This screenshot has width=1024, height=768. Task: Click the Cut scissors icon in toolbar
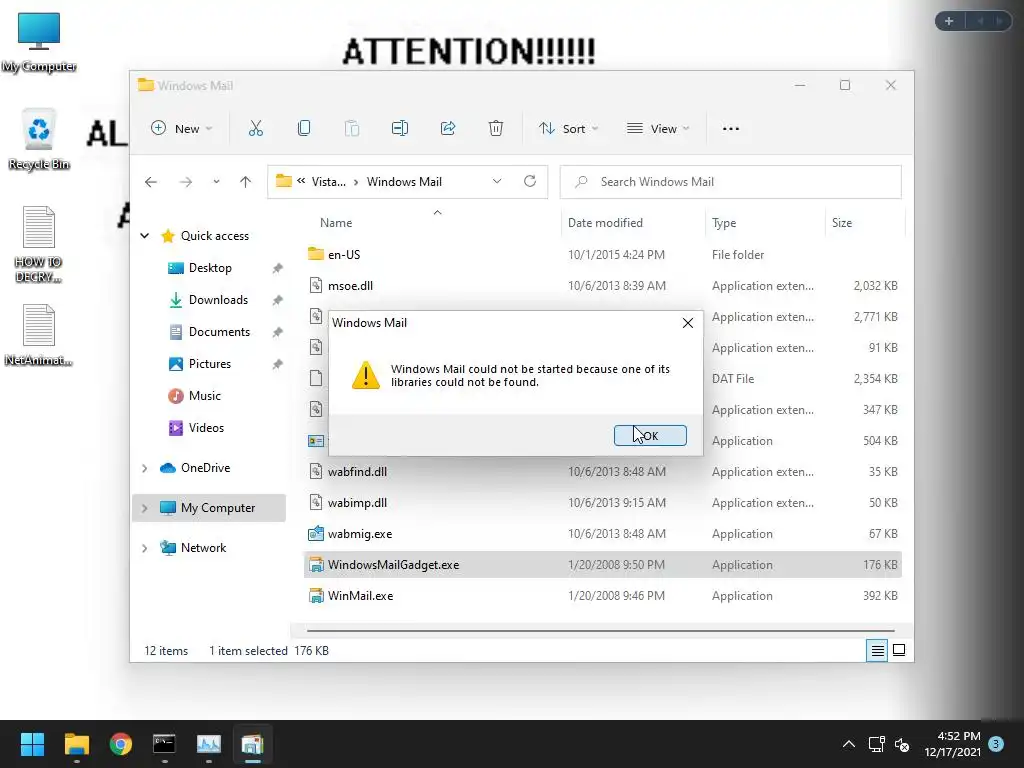255,129
